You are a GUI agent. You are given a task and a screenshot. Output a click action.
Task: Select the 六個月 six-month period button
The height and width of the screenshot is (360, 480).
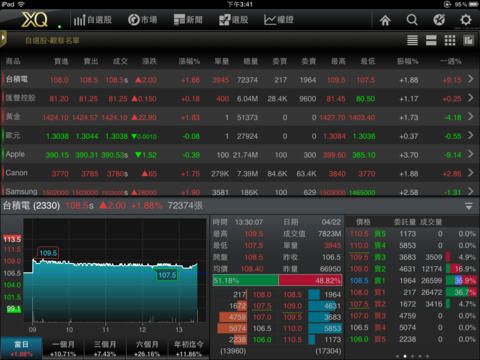point(147,348)
